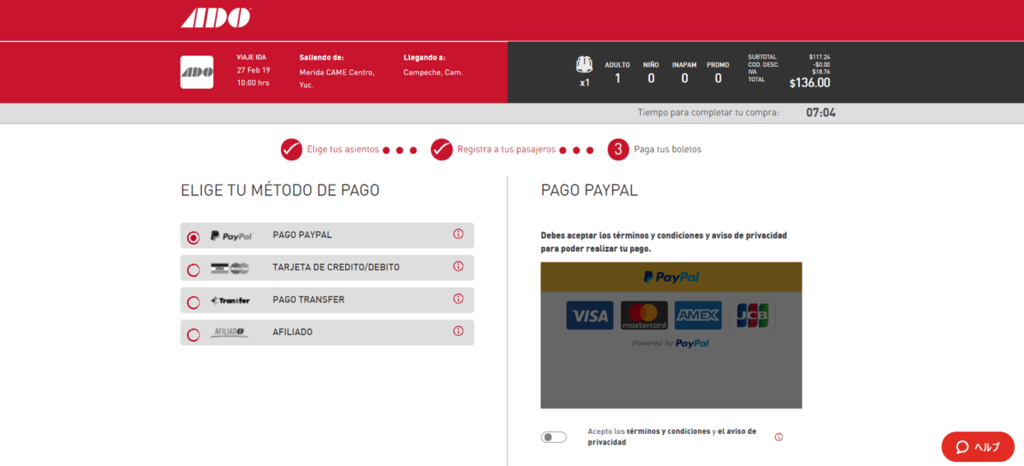Open términos y condiciones link

tap(668, 431)
